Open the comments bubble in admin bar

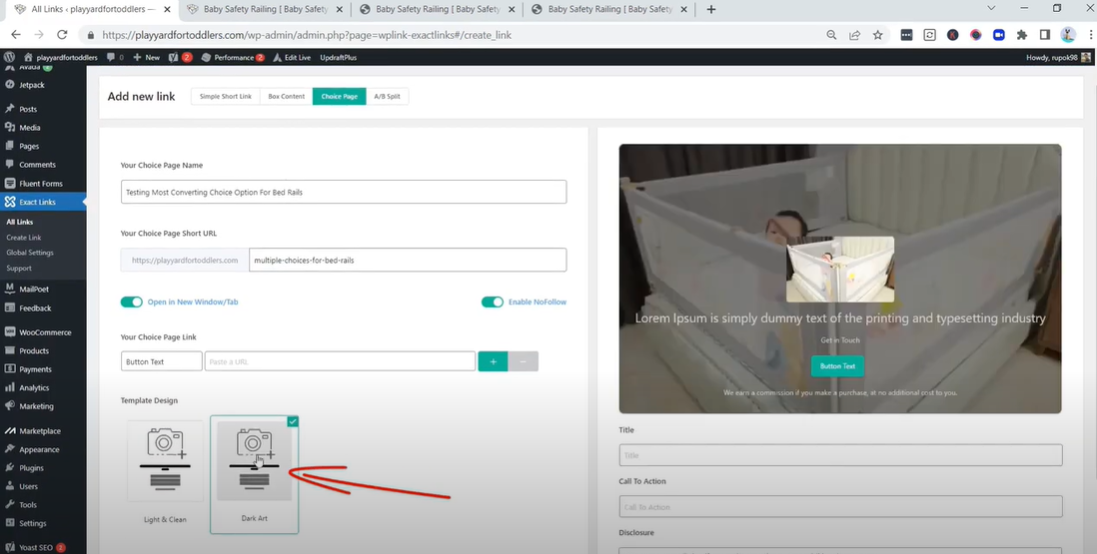tap(115, 57)
